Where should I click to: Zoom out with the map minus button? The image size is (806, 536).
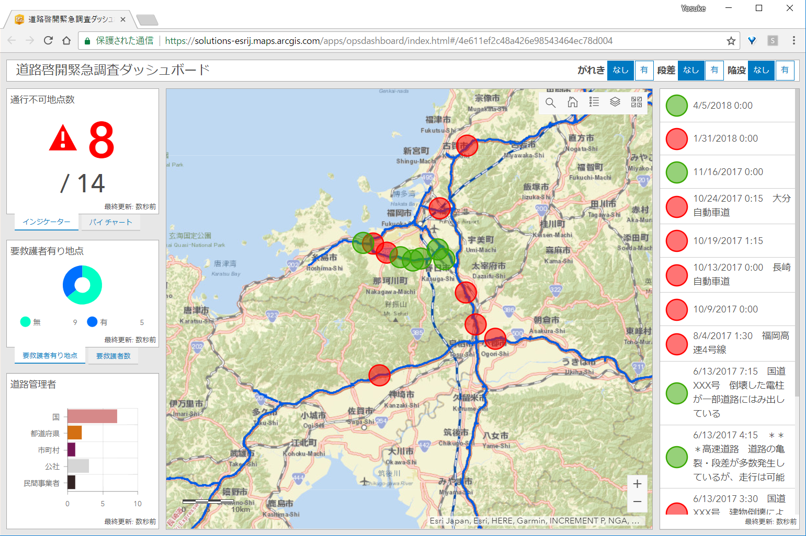(637, 502)
